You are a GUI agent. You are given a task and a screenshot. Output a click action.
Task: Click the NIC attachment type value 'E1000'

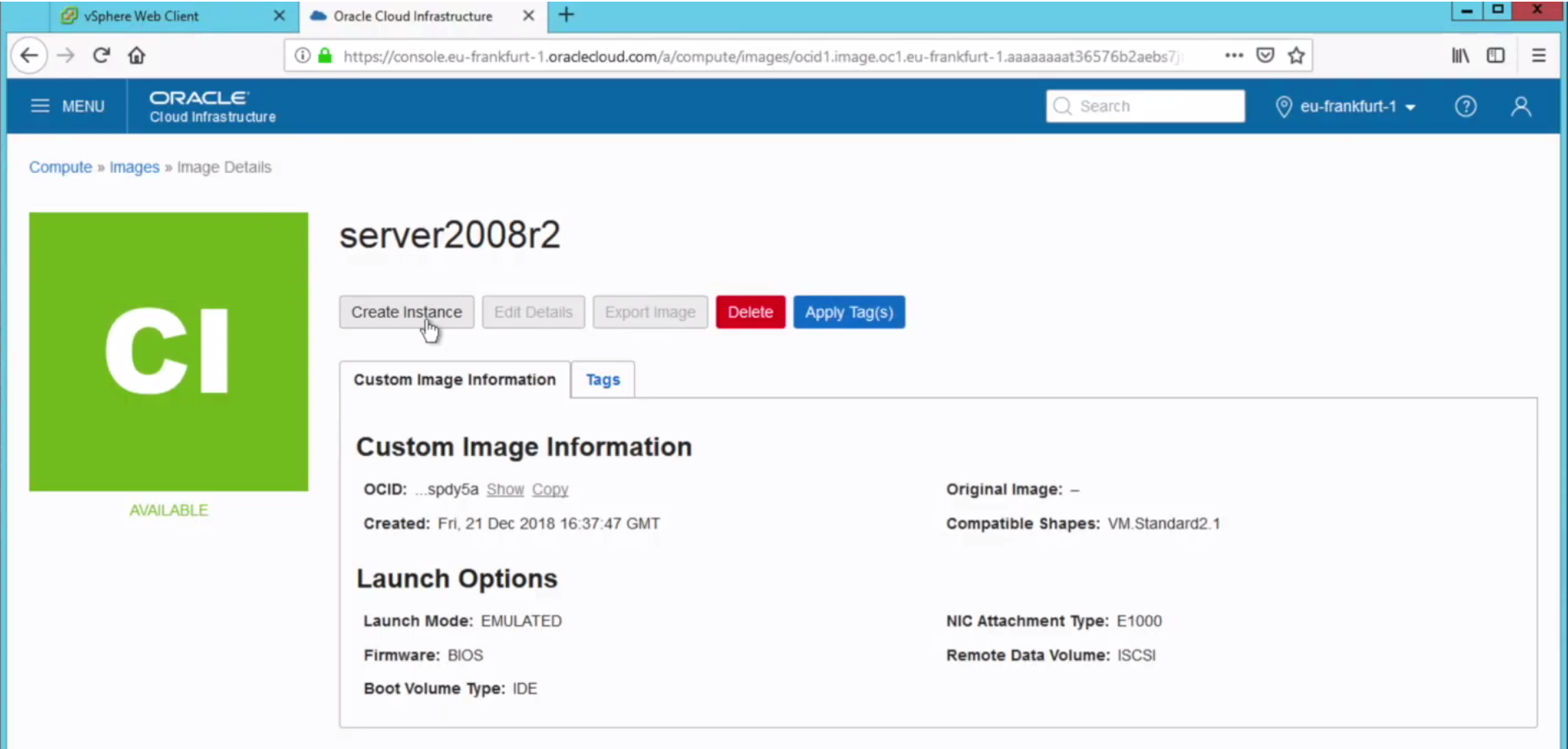click(1139, 621)
